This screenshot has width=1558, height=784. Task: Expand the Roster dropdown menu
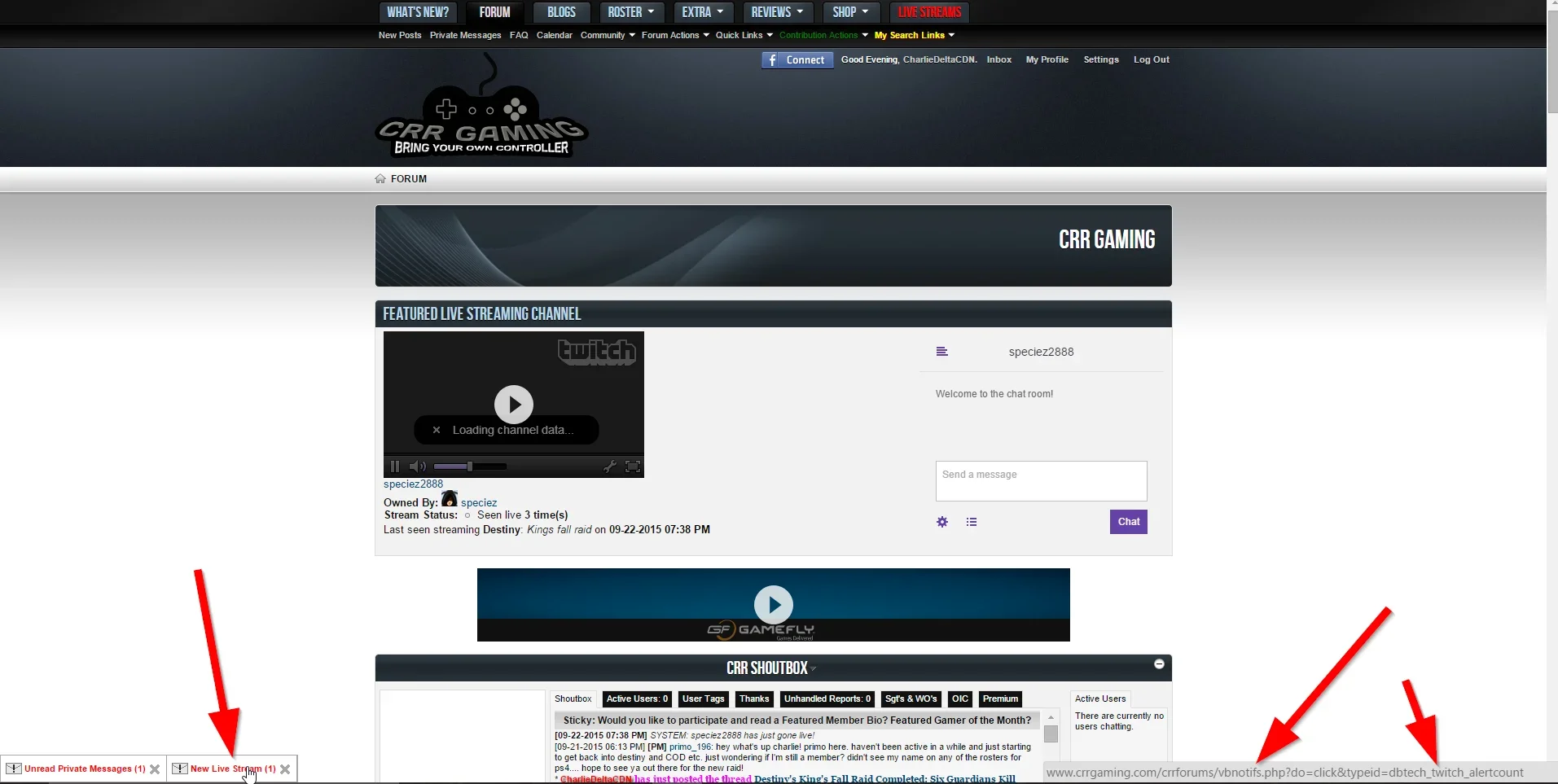click(631, 12)
